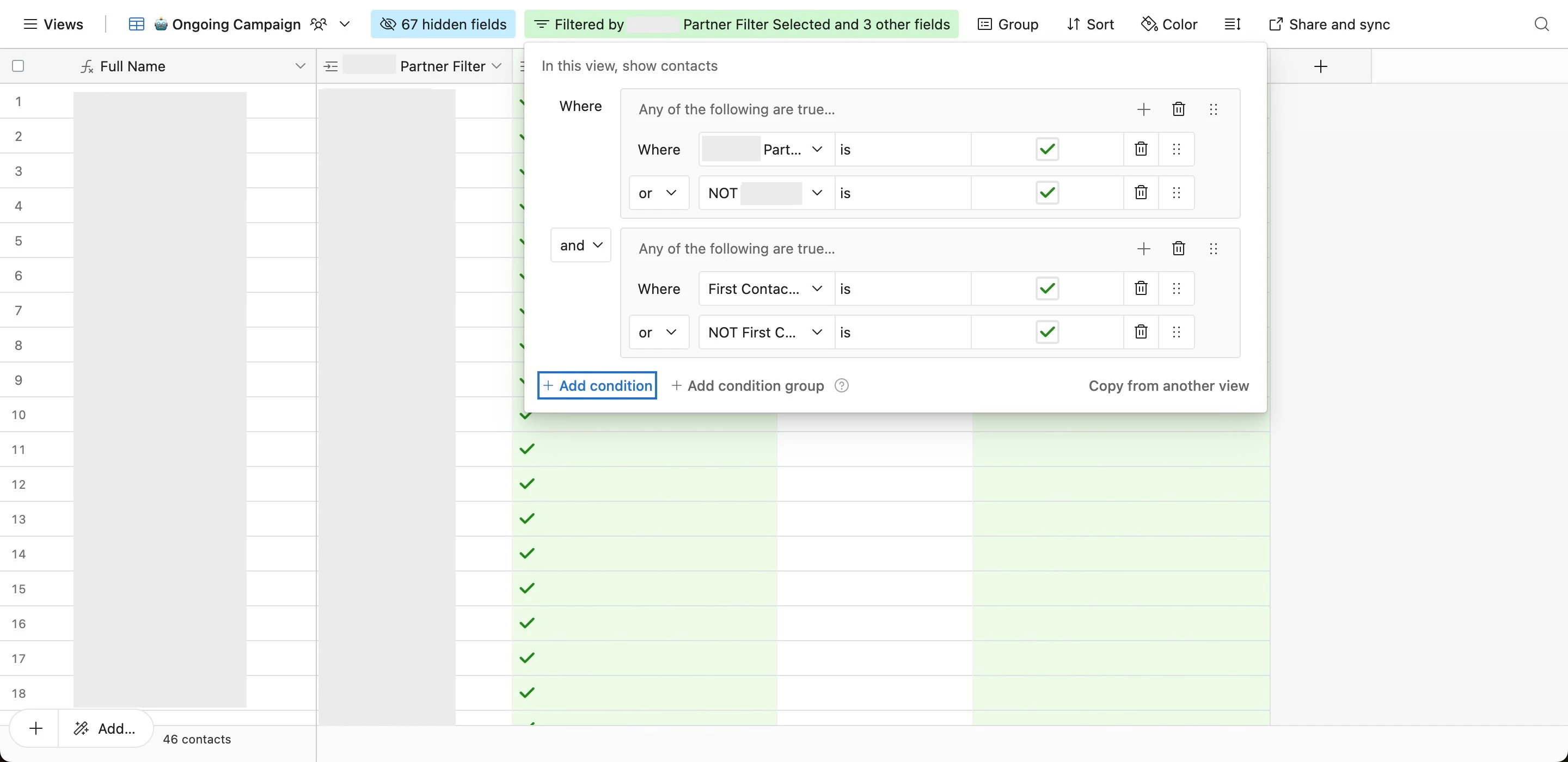This screenshot has height=762, width=1568.
Task: Delete the First Contac... filter condition
Action: 1141,288
